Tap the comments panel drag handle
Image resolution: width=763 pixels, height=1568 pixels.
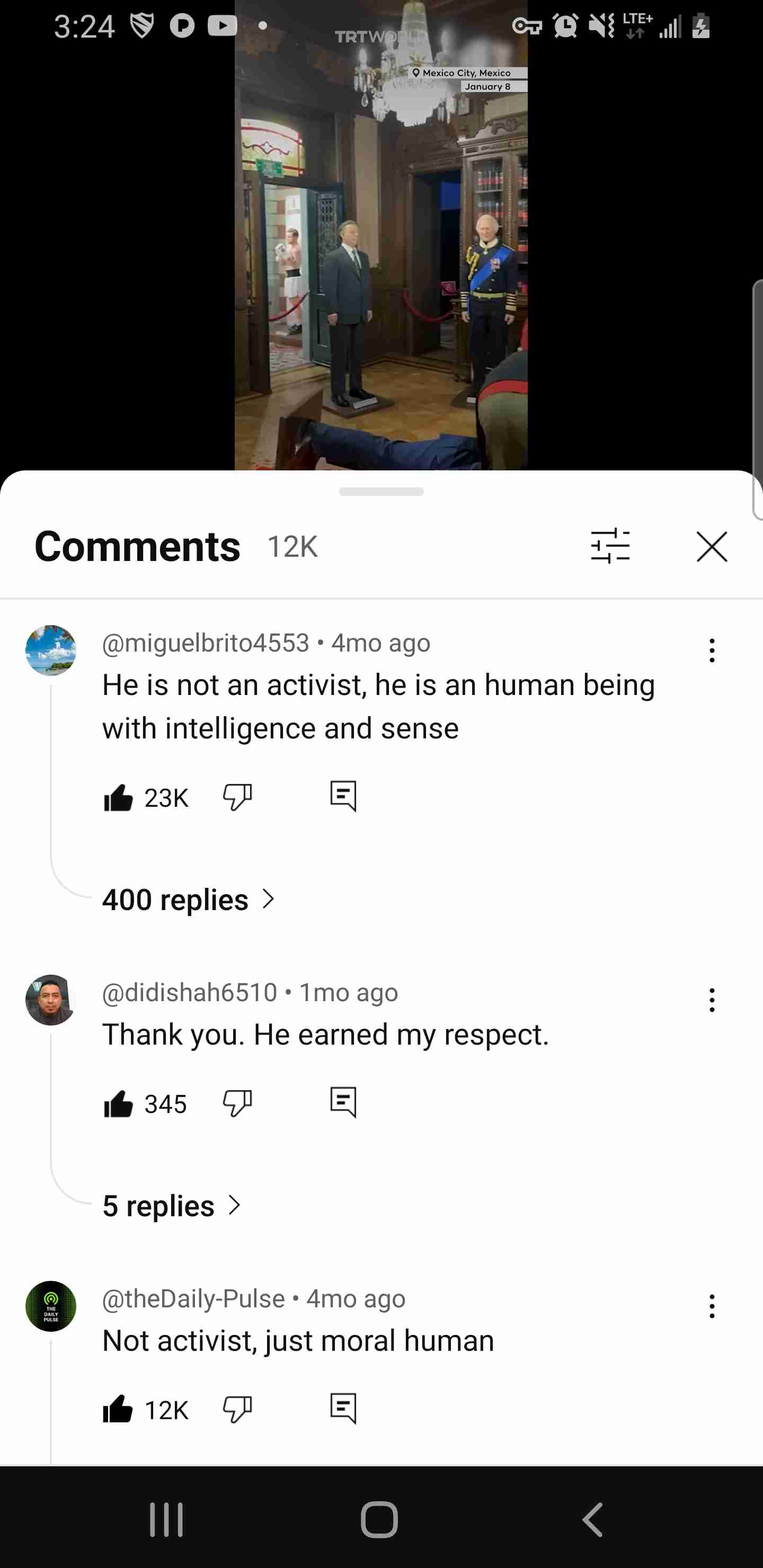pos(381,491)
